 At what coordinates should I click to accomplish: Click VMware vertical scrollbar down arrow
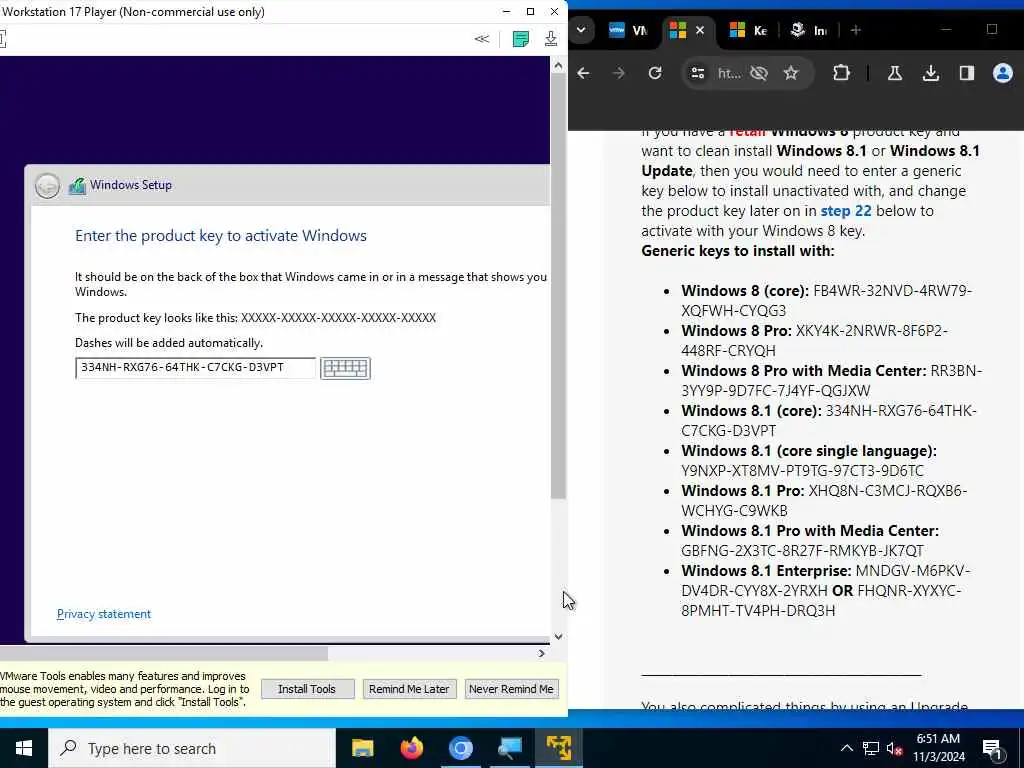(558, 637)
